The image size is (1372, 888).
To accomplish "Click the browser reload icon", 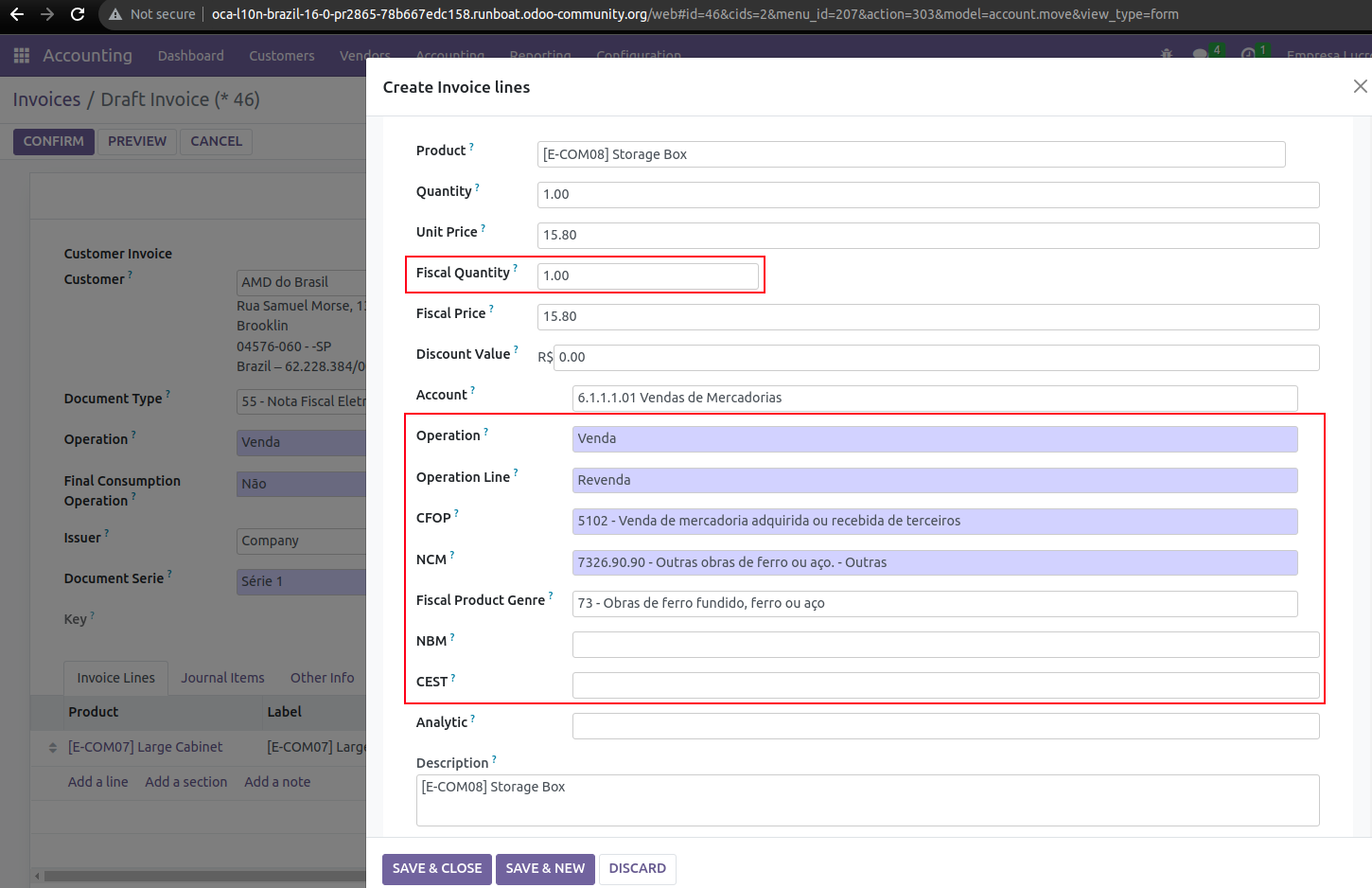I will point(78,14).
